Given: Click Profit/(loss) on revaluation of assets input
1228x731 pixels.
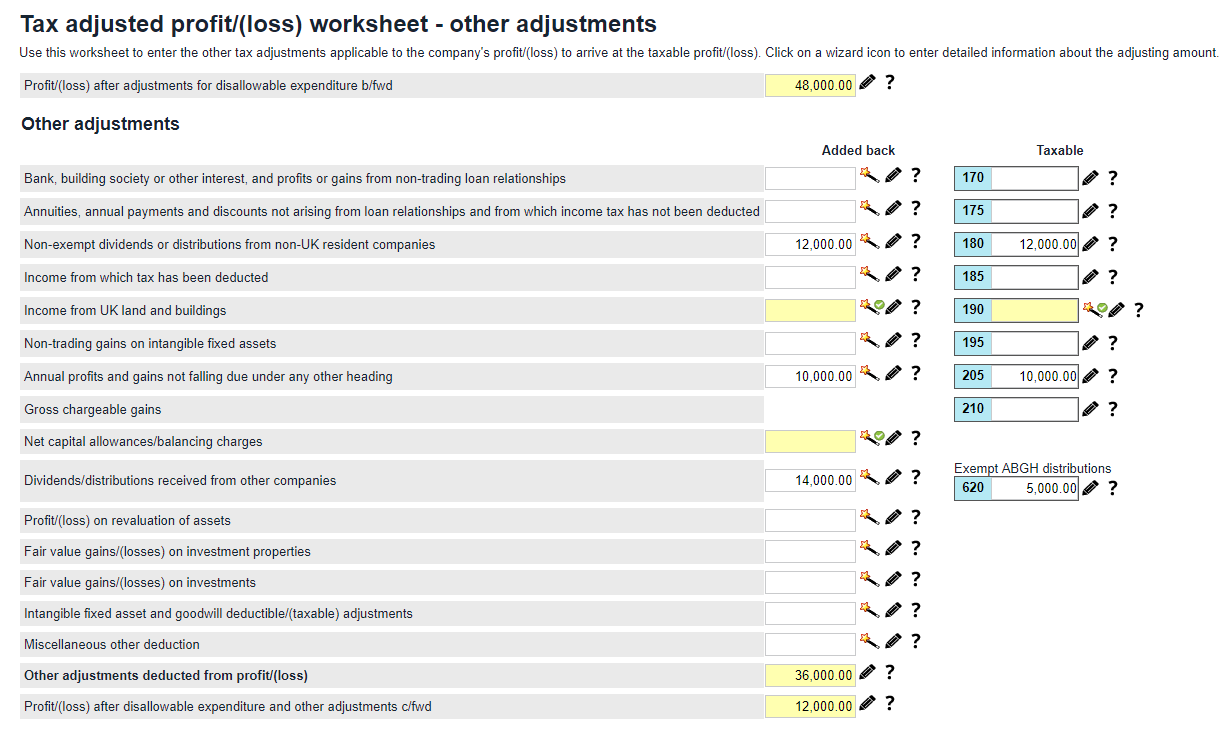Looking at the screenshot, I should 810,520.
